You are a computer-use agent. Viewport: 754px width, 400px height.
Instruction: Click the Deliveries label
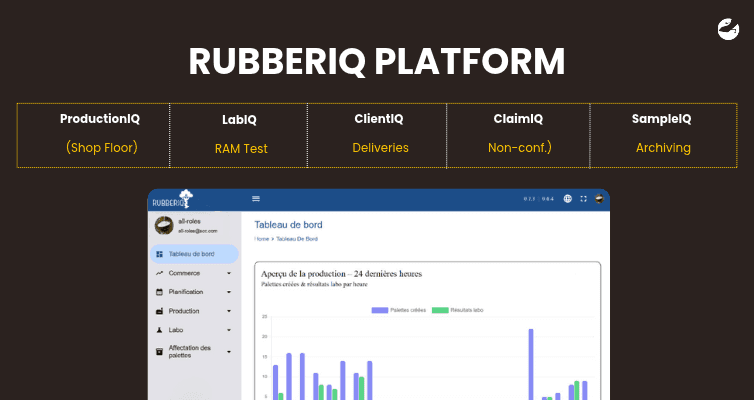[380, 148]
